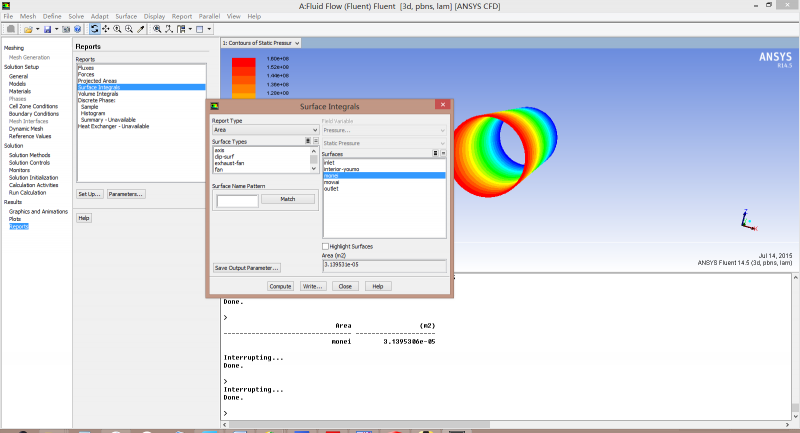Click the blue help globe icon
The width and height of the screenshot is (800, 433).
(78, 30)
